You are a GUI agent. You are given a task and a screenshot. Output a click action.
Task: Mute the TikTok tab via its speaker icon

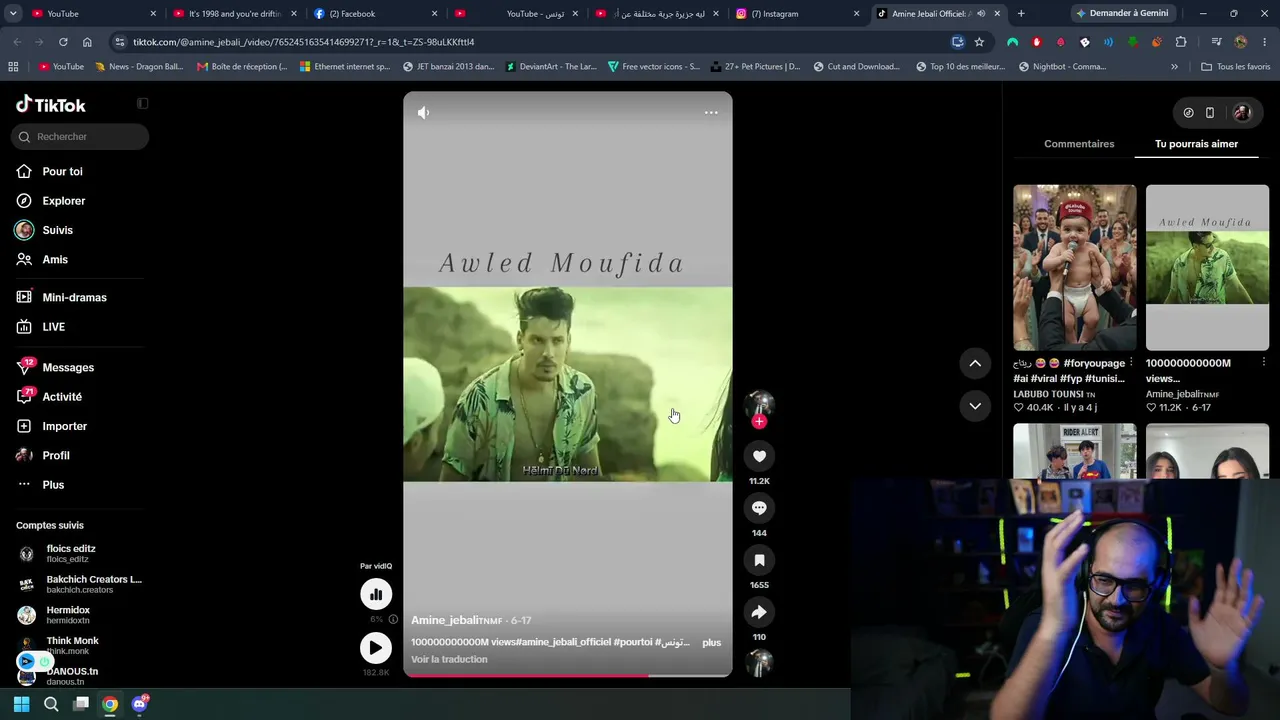coord(981,14)
